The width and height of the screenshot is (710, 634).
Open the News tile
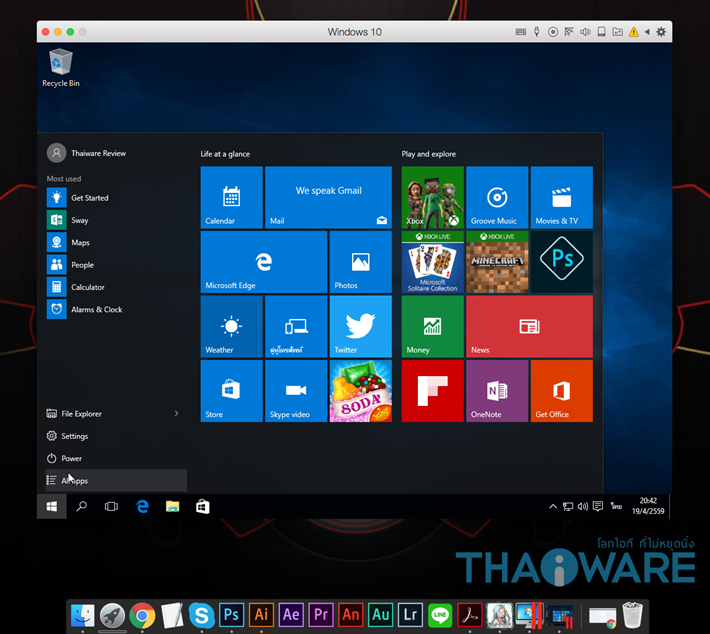click(529, 327)
